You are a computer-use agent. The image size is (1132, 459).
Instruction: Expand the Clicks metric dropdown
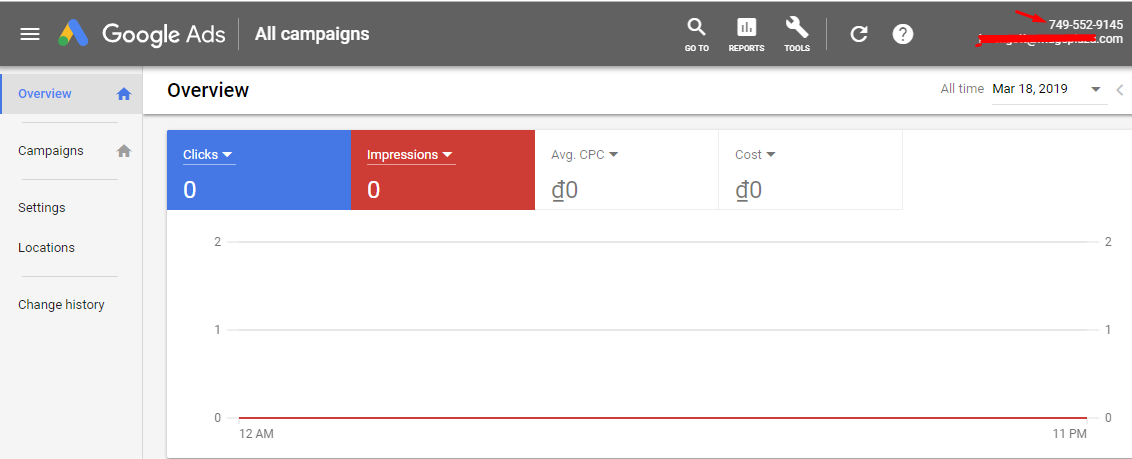pos(227,155)
